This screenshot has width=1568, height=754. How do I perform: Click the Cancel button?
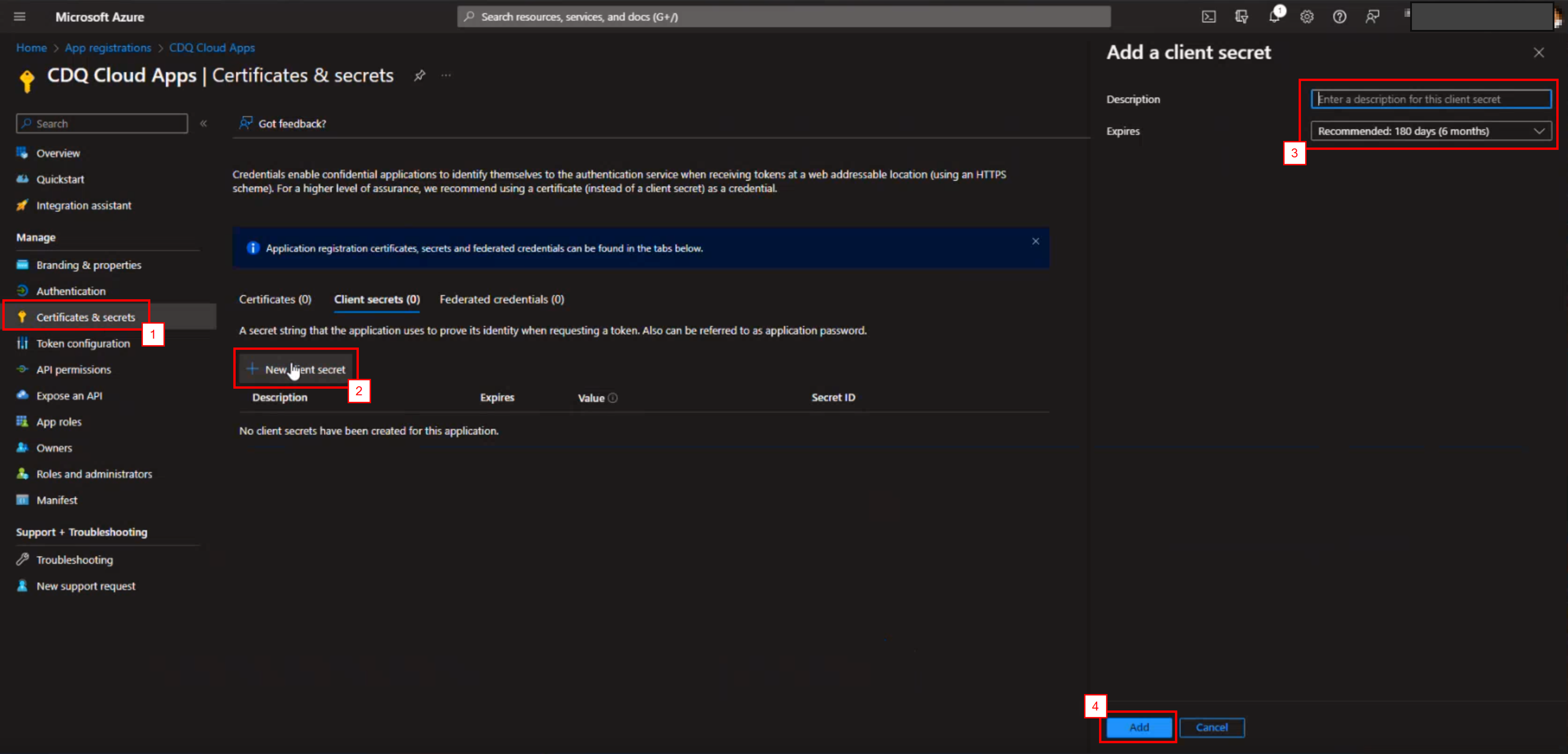(1211, 727)
